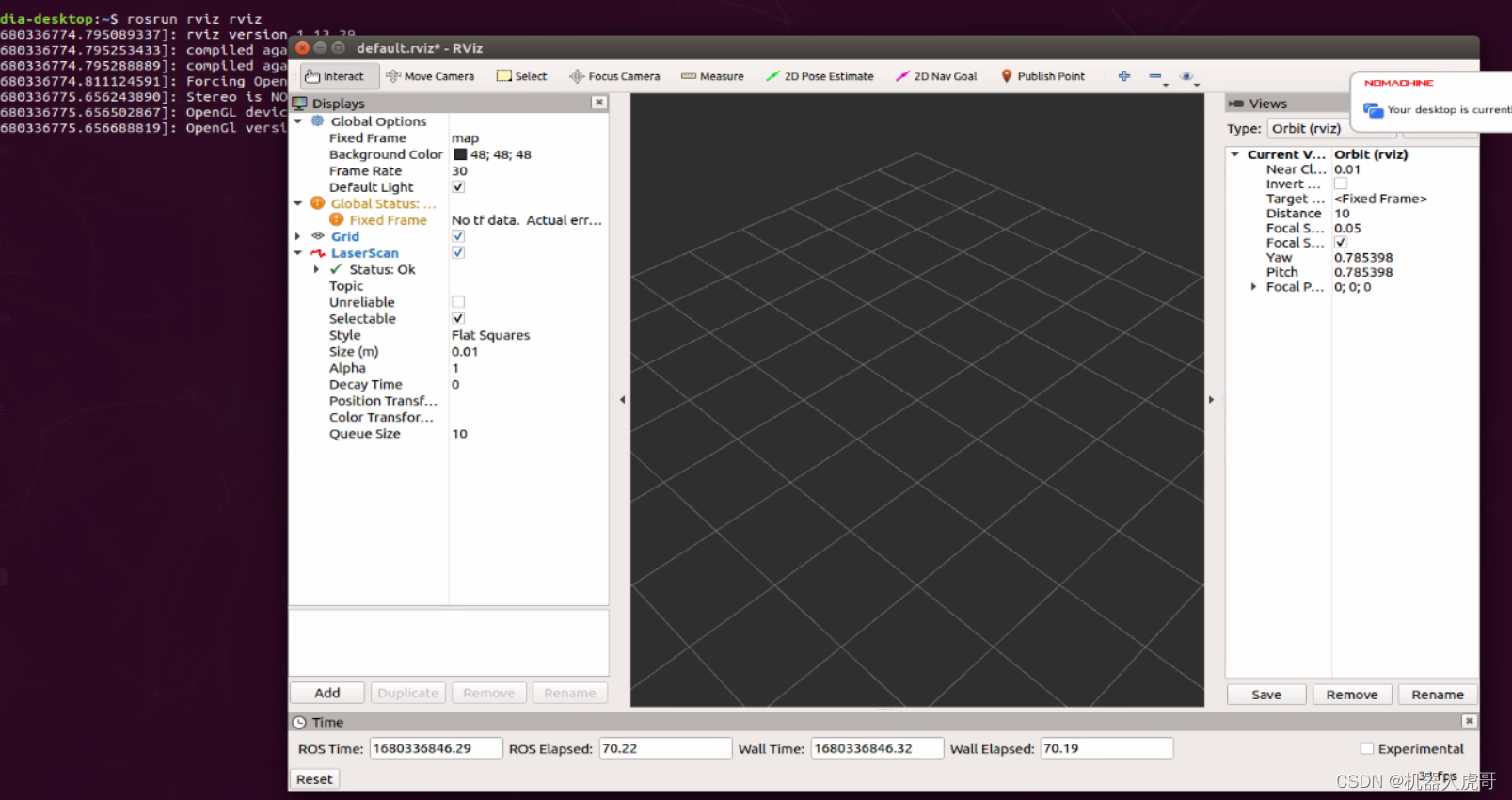Expand the Focal Point entry
This screenshot has height=800, width=1512.
coord(1252,287)
